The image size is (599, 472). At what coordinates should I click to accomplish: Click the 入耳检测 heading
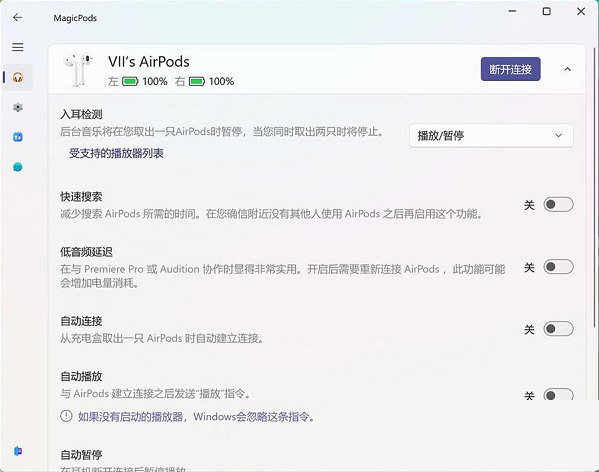81,114
